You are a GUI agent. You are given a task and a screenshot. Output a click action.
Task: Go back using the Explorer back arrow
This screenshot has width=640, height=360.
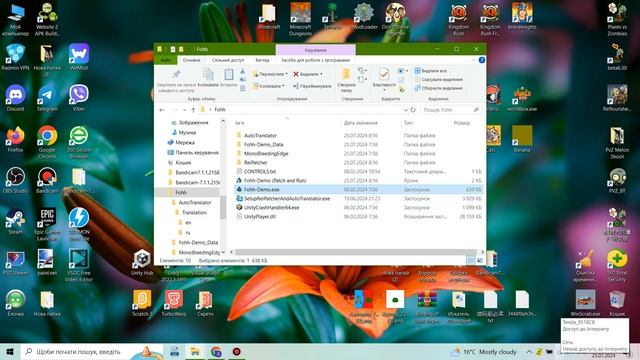162,110
